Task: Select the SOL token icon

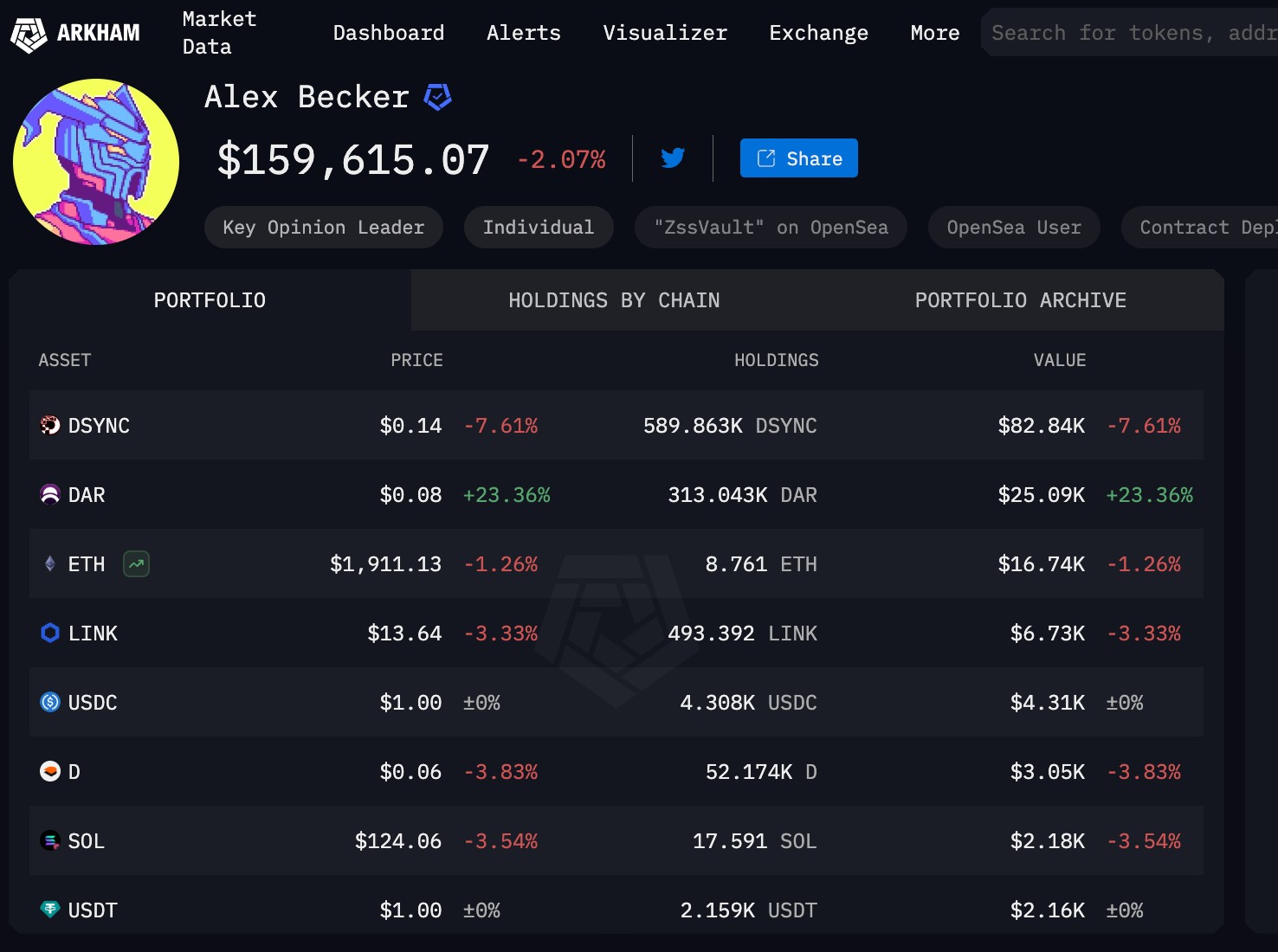Action: (x=48, y=840)
